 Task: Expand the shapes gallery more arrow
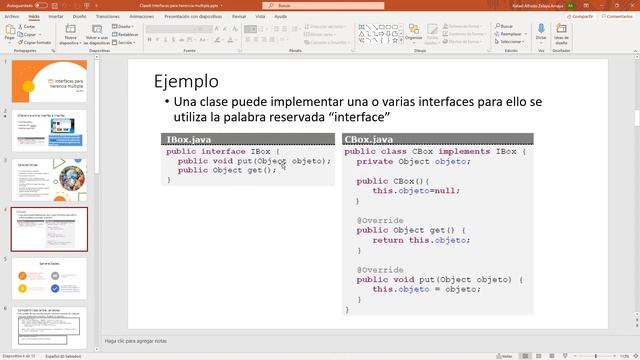(x=401, y=41)
